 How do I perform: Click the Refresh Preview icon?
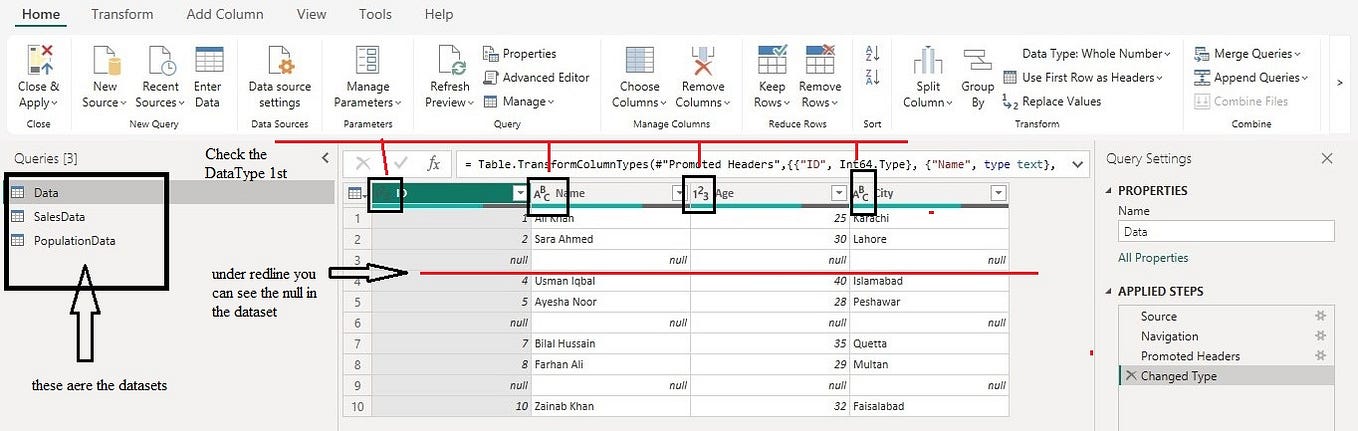click(x=452, y=61)
